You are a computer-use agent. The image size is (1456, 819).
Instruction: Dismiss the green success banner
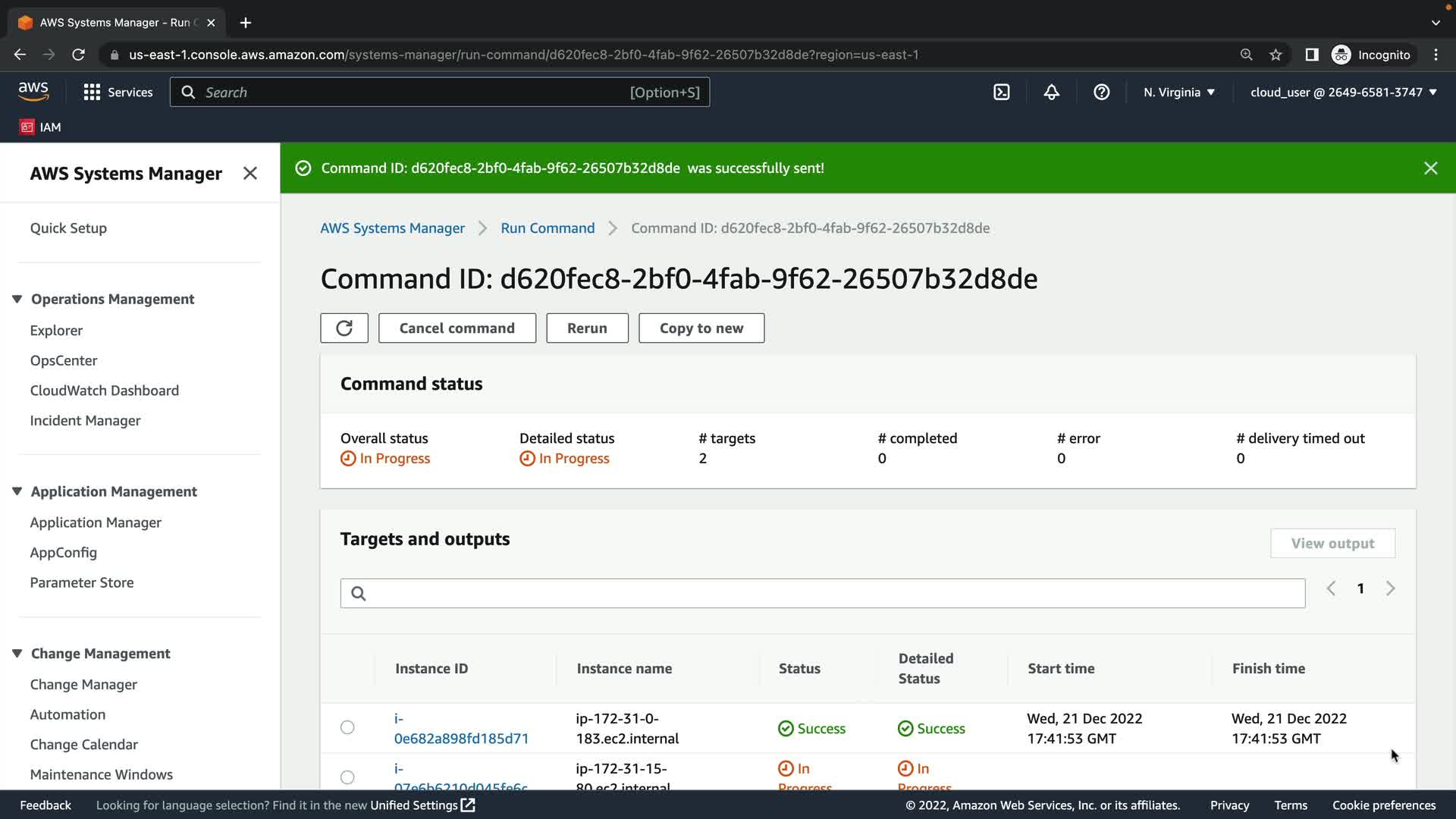(1430, 168)
